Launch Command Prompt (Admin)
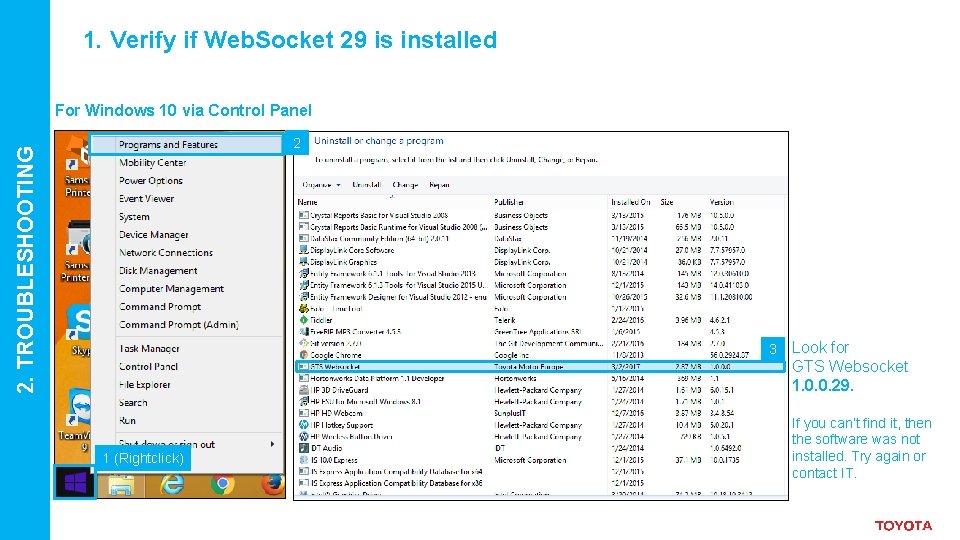Screen dimensions: 960x540 click(x=179, y=324)
